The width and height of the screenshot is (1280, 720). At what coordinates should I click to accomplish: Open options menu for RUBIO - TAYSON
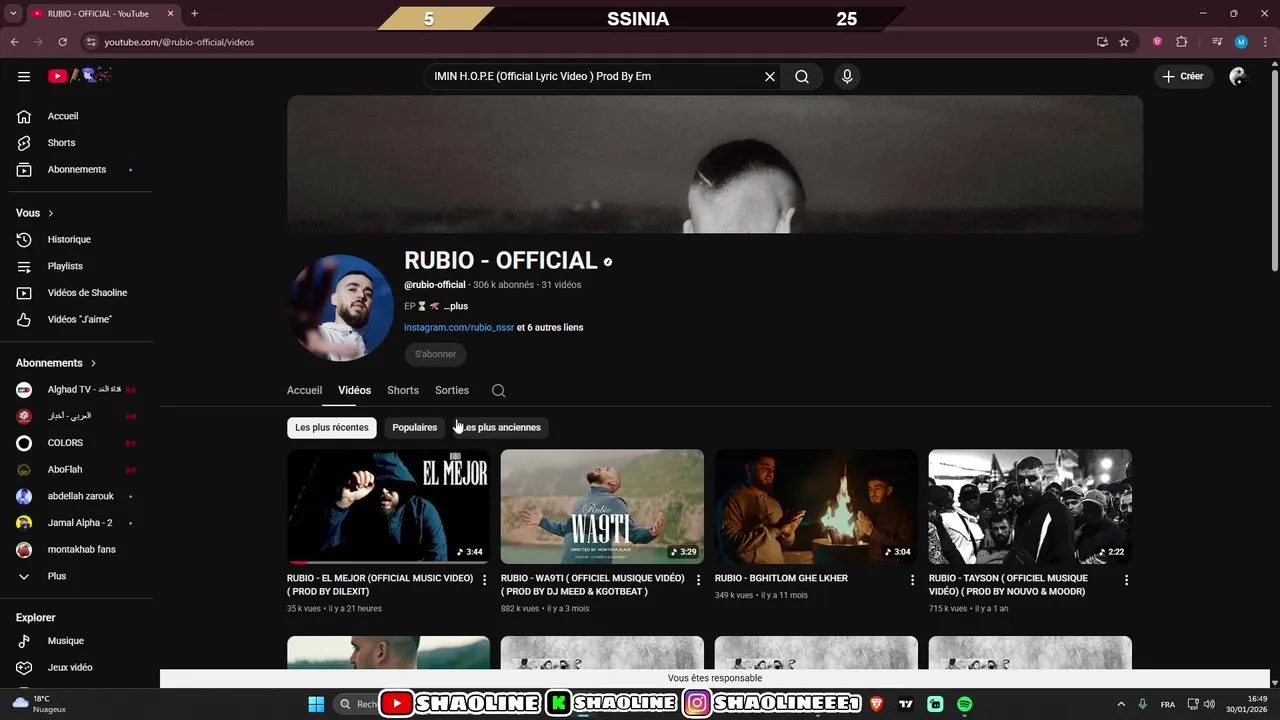click(x=1126, y=580)
